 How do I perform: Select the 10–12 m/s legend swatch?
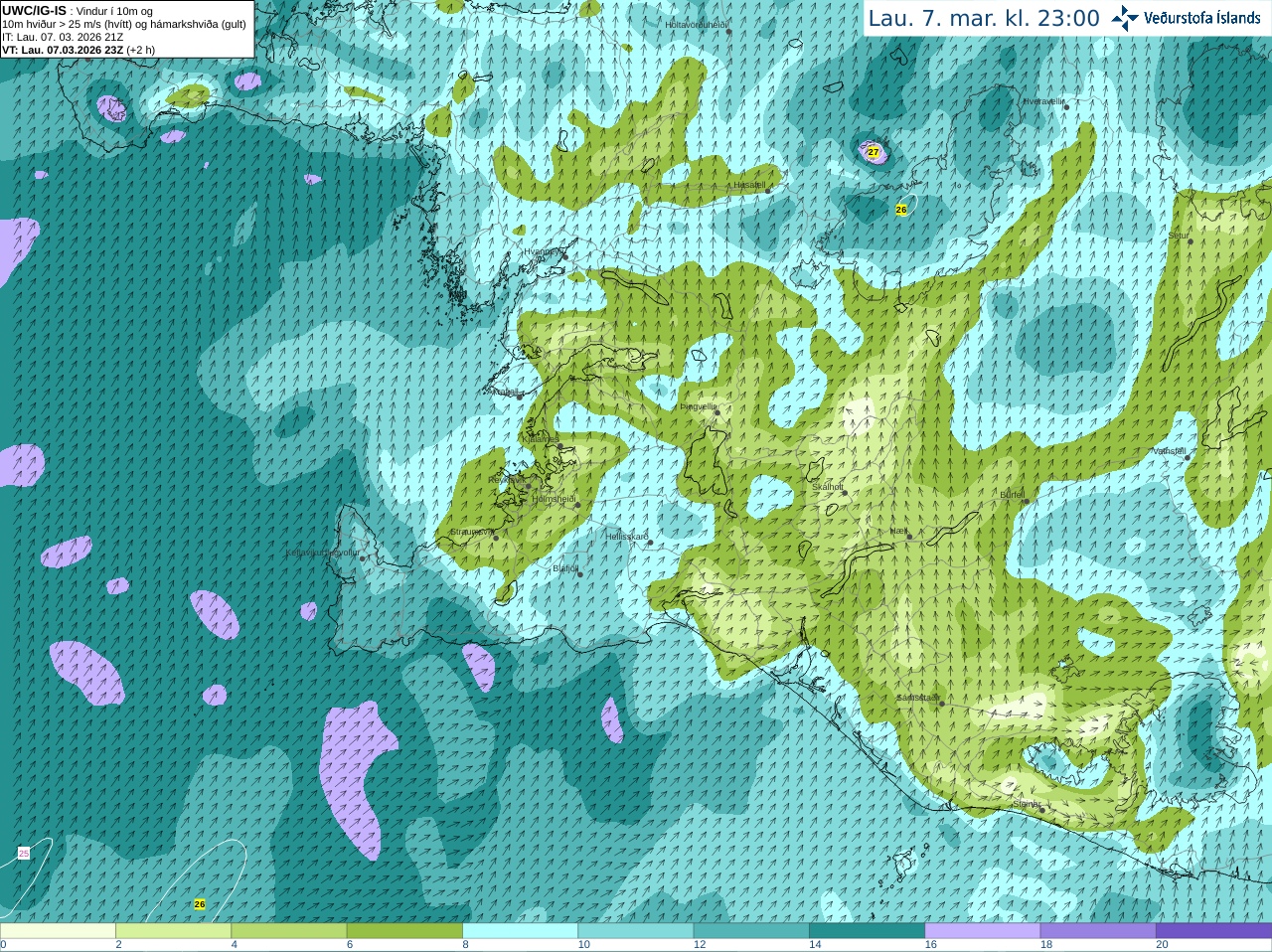point(636,931)
